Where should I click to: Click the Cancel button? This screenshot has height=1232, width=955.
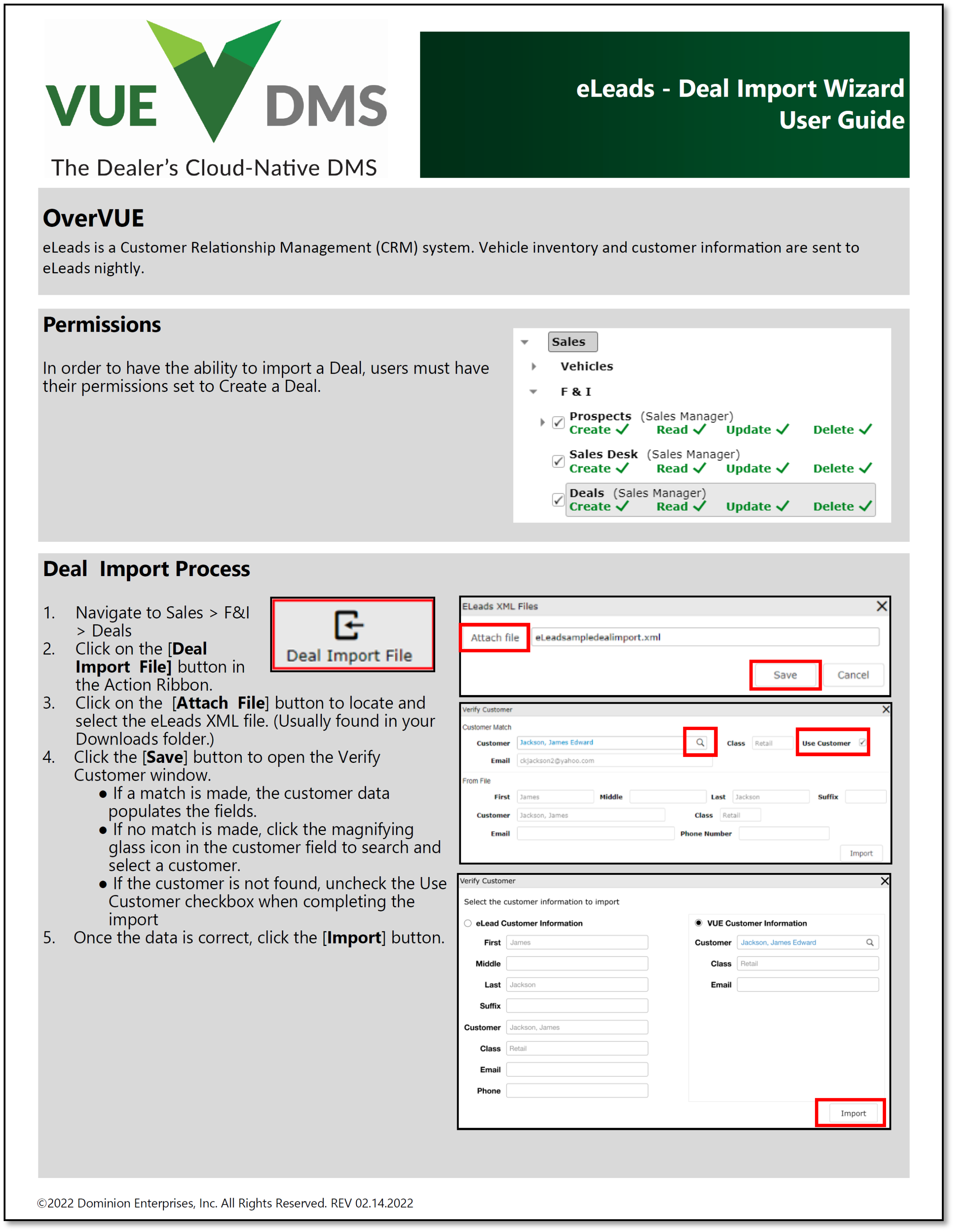pos(854,675)
